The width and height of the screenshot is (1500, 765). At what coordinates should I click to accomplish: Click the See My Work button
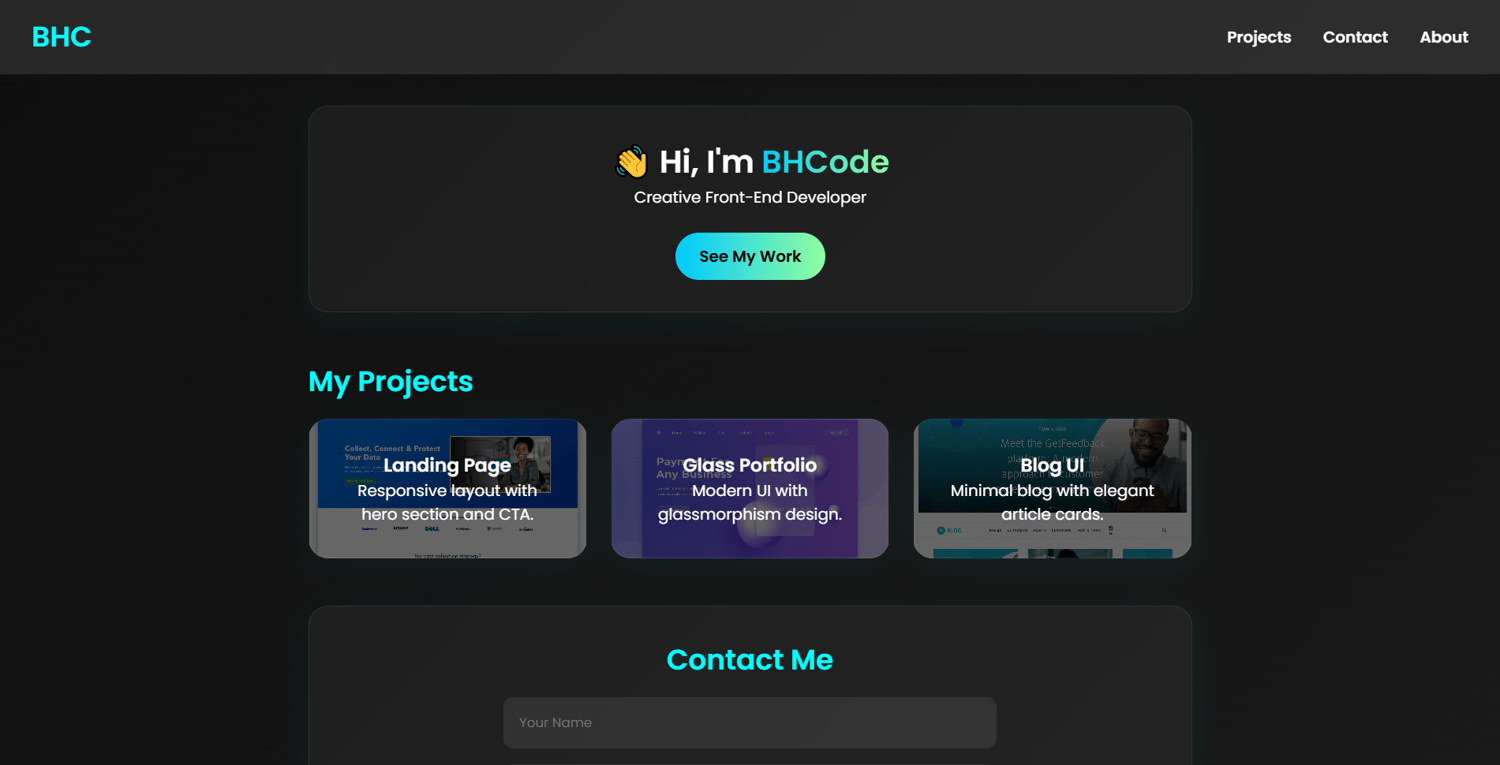(750, 256)
